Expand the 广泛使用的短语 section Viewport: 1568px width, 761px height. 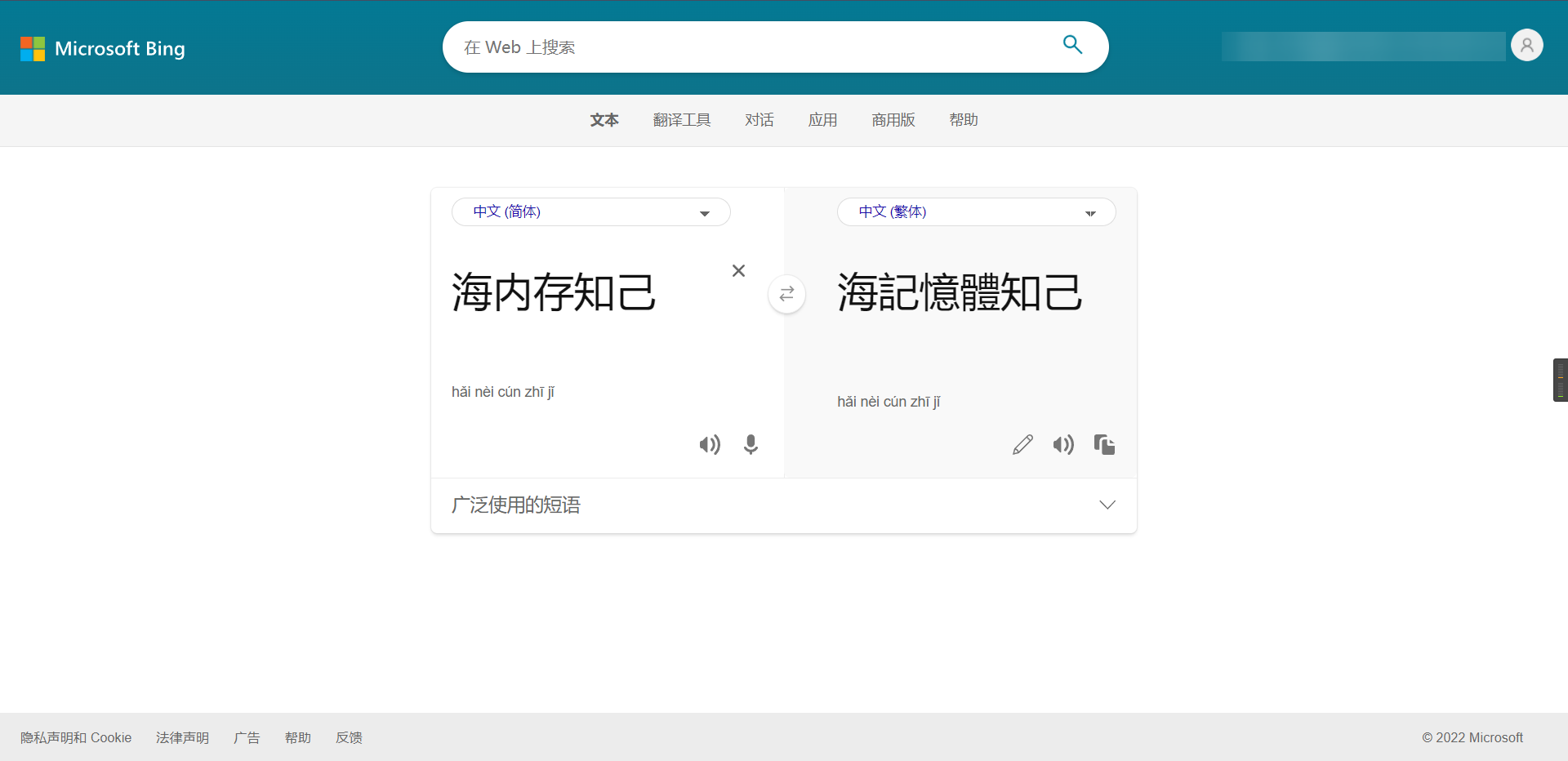(x=1107, y=505)
